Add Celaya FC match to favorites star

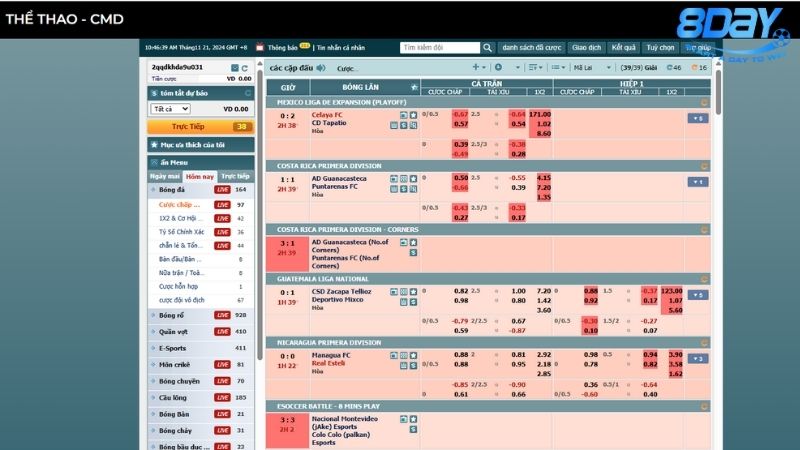(413, 115)
